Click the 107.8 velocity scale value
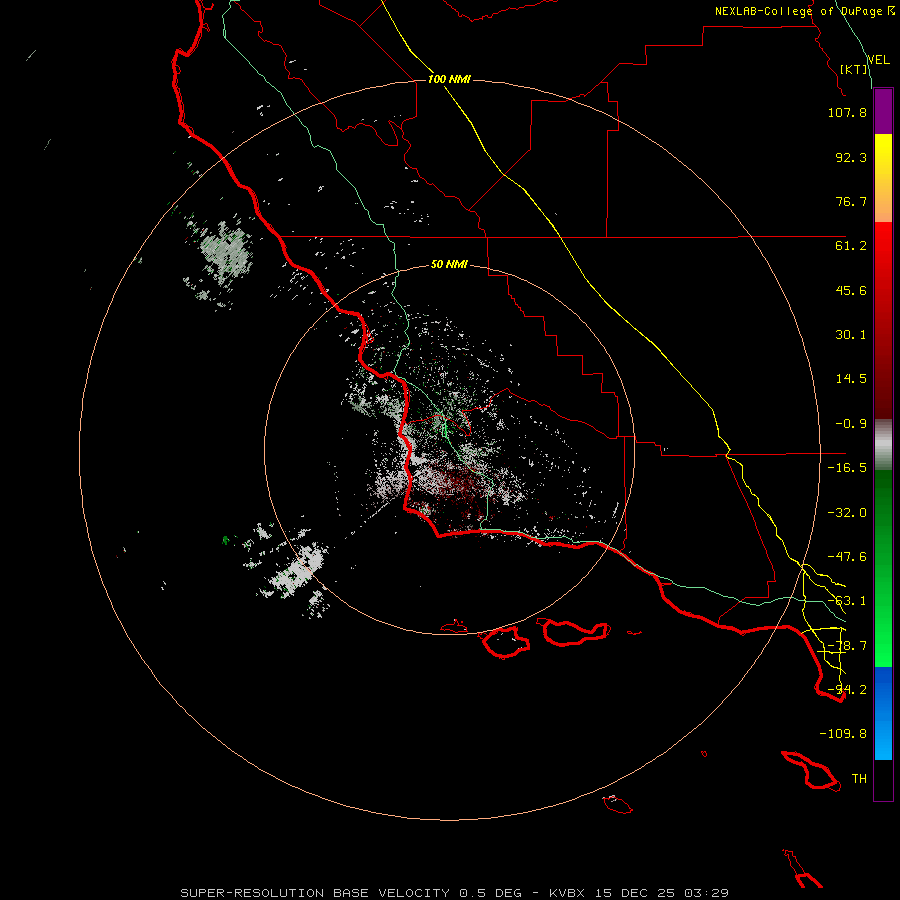Screen dimensions: 900x900 (x=847, y=112)
